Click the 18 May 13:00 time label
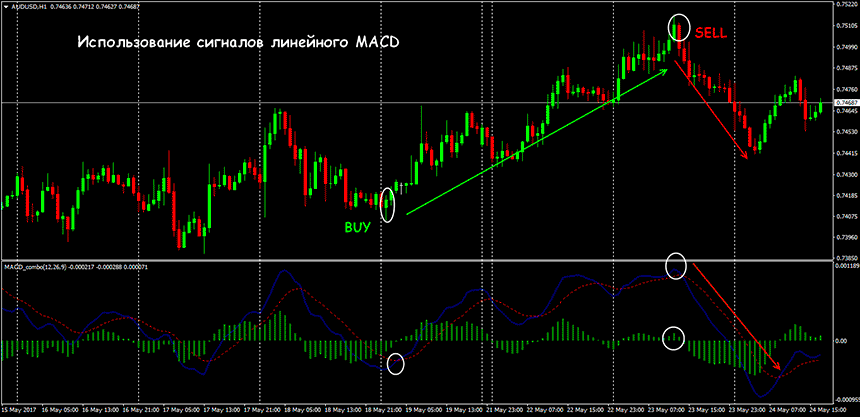The image size is (860, 417). [341, 410]
